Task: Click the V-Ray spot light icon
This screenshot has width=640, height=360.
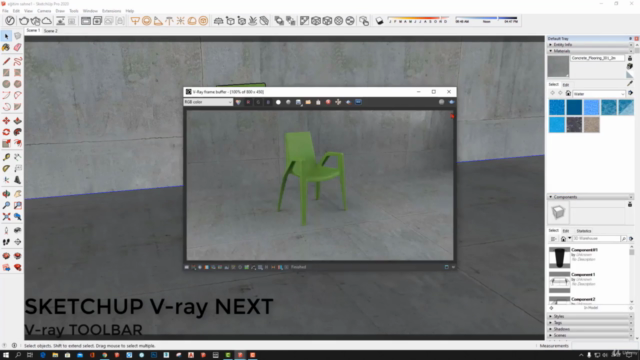Action: [158, 21]
